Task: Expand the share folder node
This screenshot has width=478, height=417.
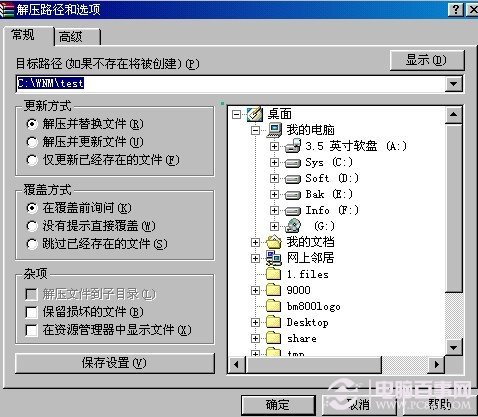Action: [255, 338]
